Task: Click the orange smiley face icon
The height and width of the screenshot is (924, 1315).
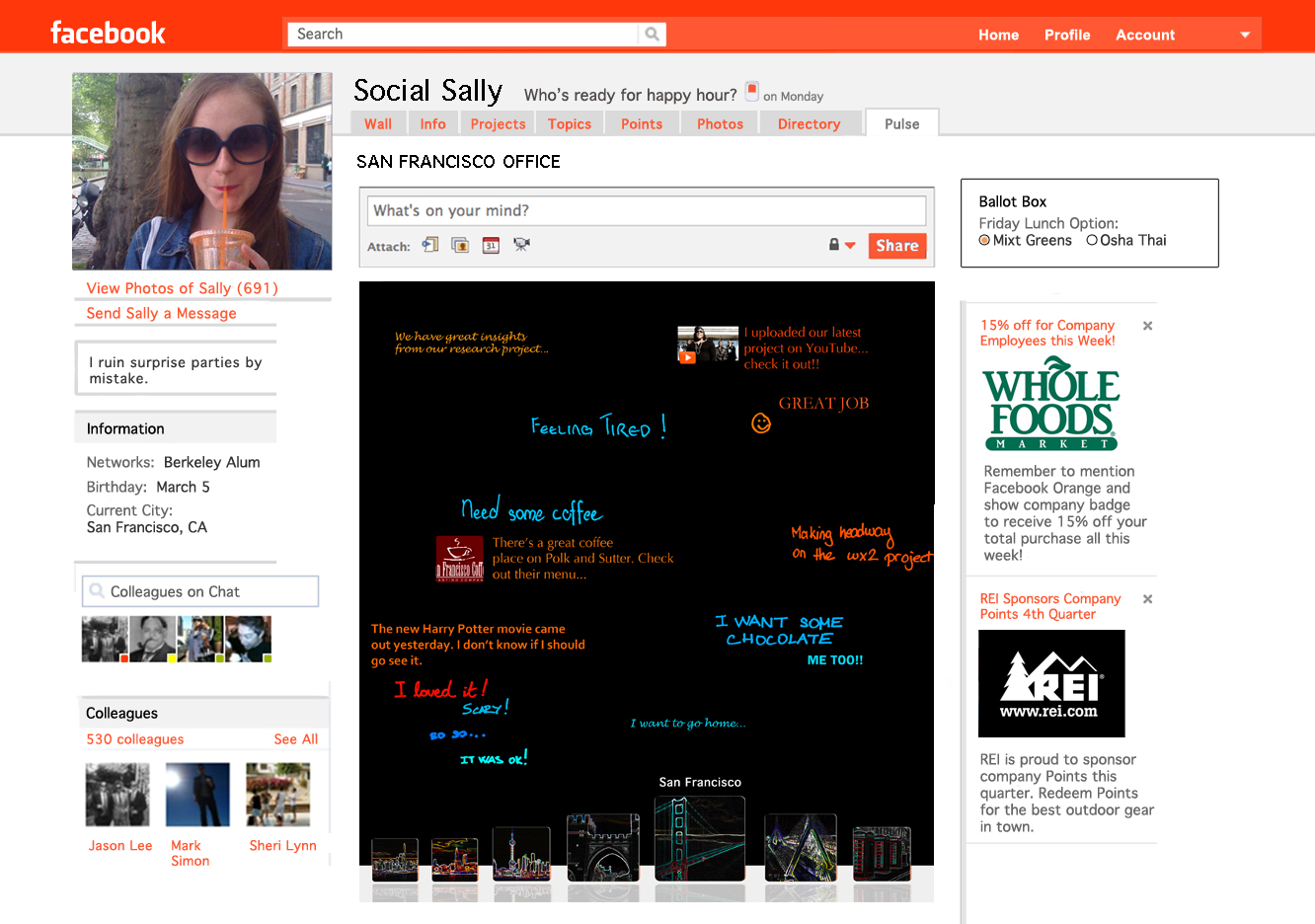Action: click(761, 423)
